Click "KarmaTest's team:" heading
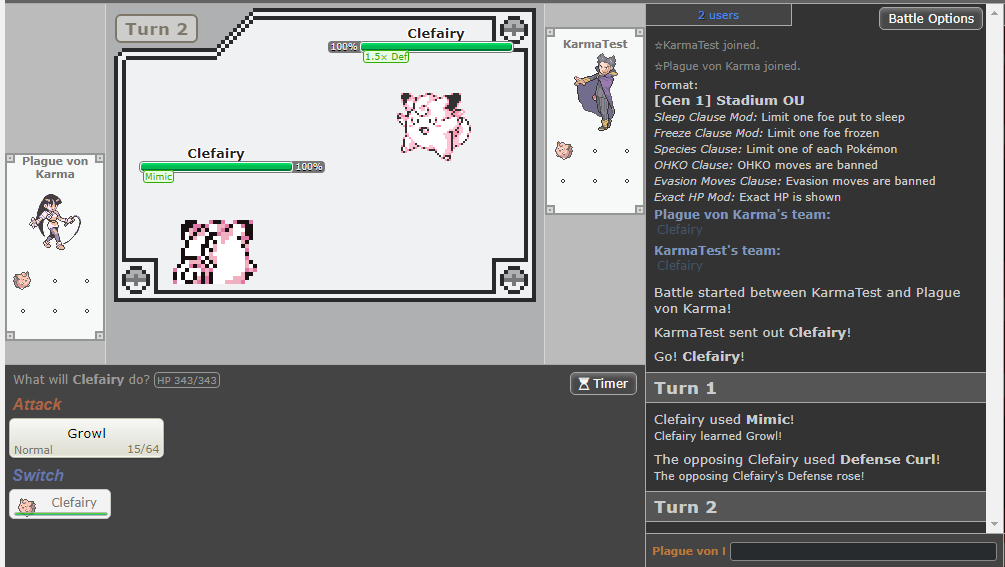 (x=717, y=251)
